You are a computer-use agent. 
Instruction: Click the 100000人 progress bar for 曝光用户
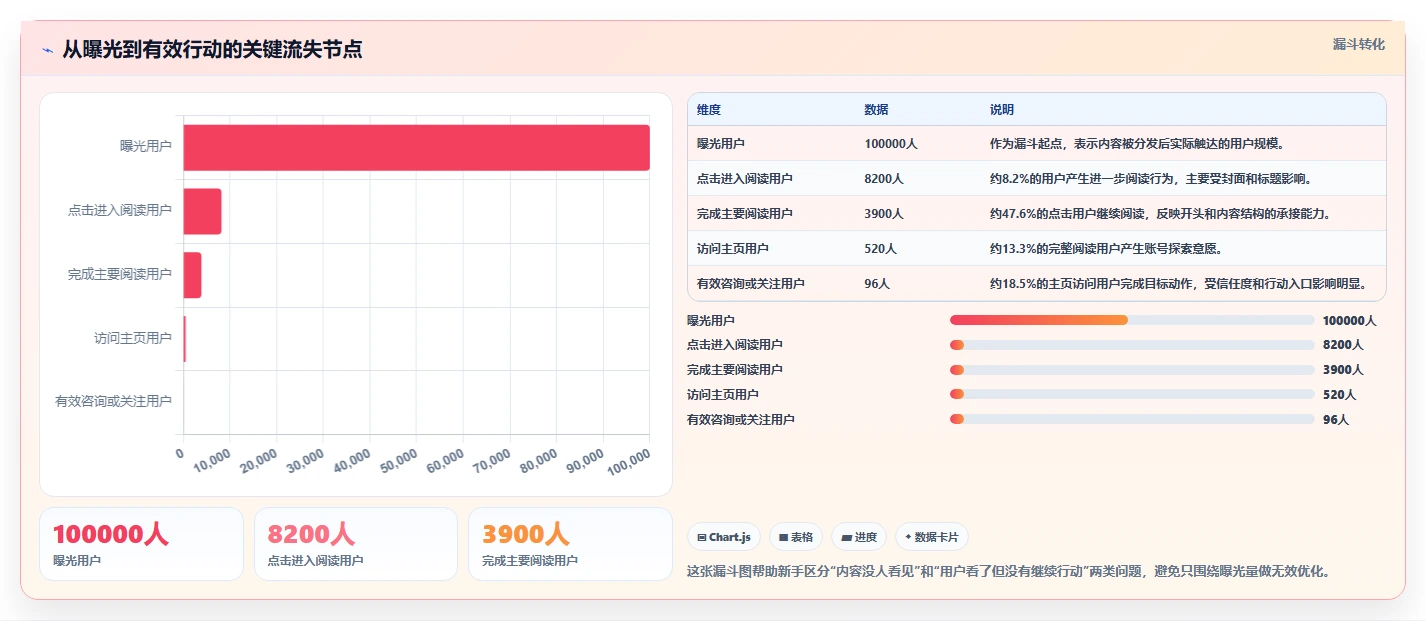(x=1132, y=320)
